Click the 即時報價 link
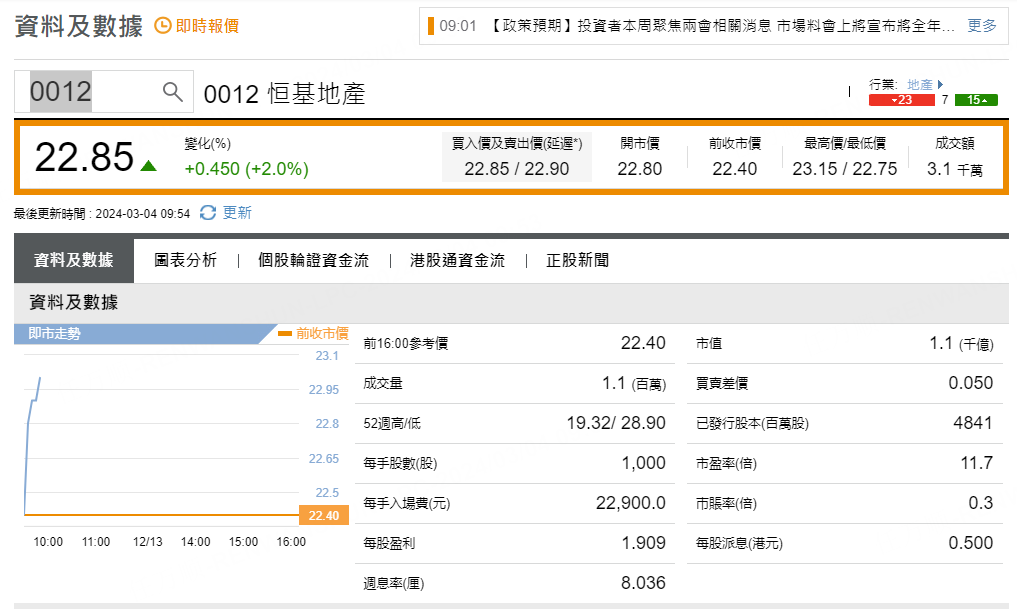Viewport: 1017px width, 609px height. pyautogui.click(x=208, y=26)
